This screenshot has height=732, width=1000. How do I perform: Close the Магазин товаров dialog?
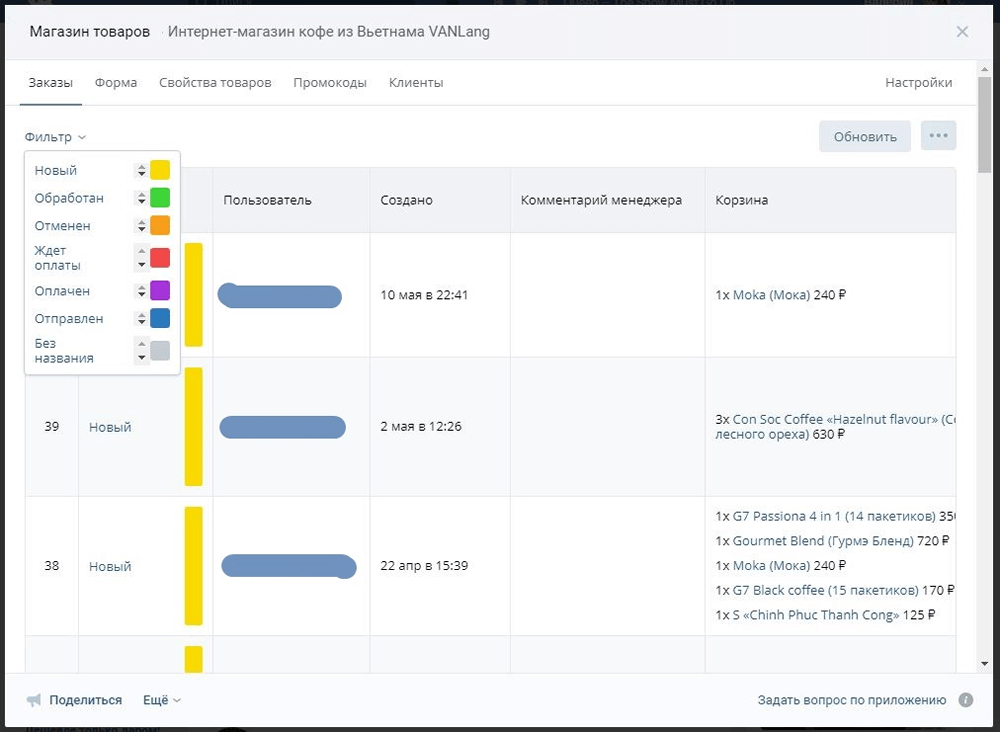click(962, 31)
